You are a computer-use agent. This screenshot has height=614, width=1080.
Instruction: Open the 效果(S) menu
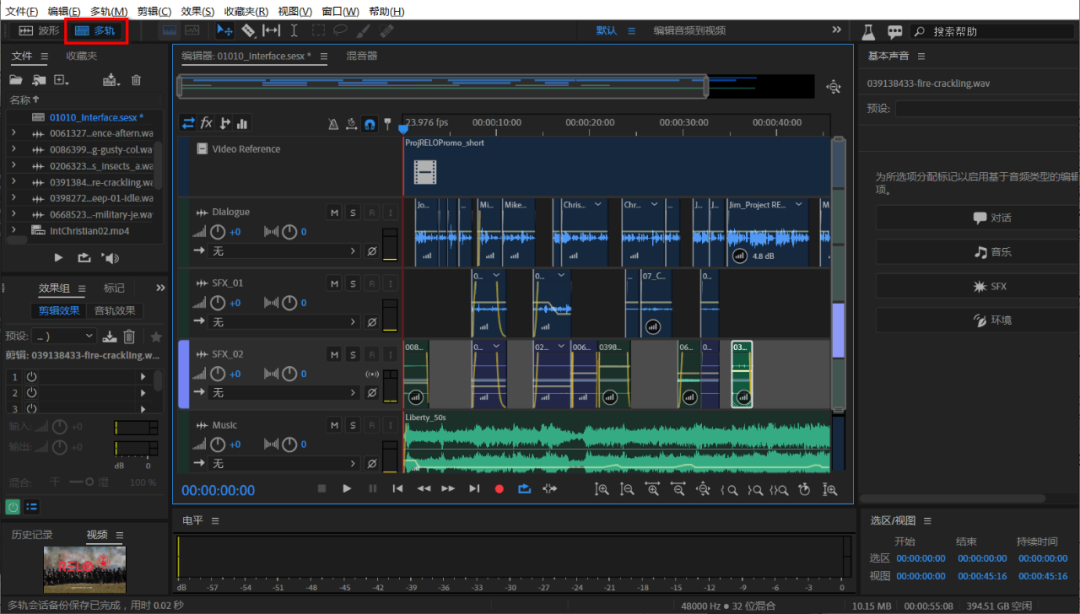click(197, 11)
